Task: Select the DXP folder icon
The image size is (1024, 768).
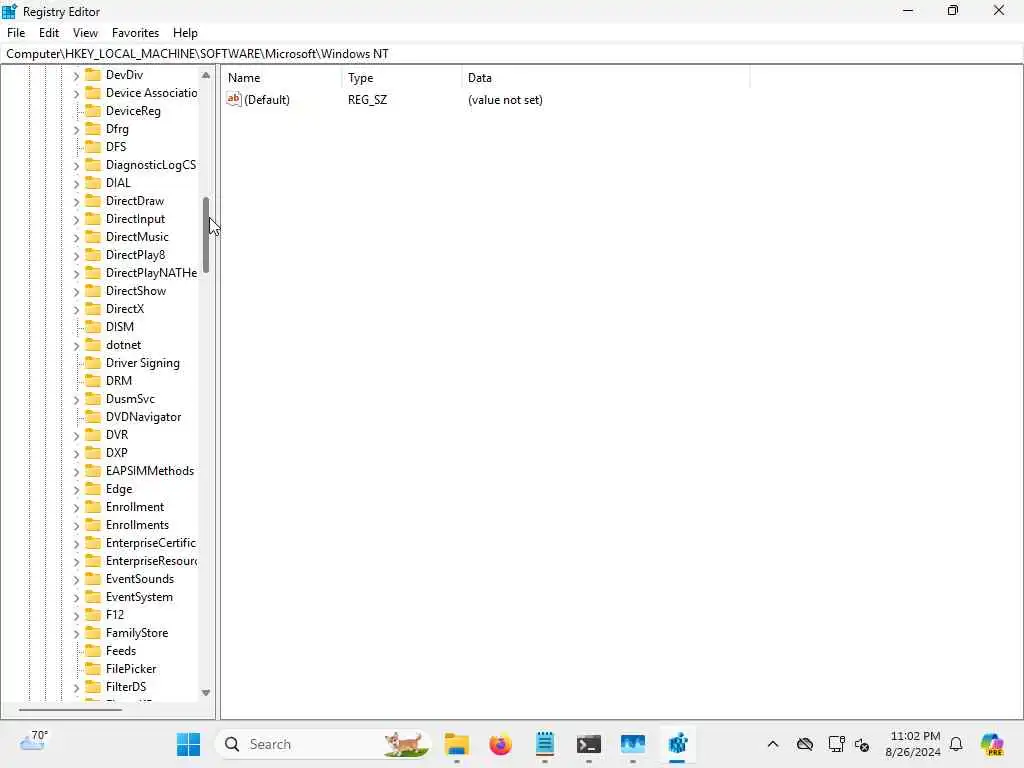Action: tap(93, 452)
